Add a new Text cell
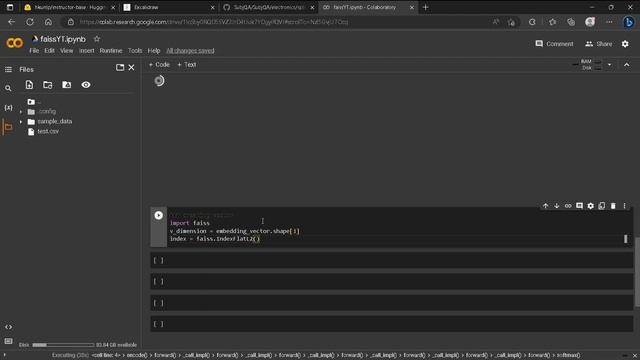Image resolution: width=640 pixels, height=360 pixels. (x=187, y=64)
